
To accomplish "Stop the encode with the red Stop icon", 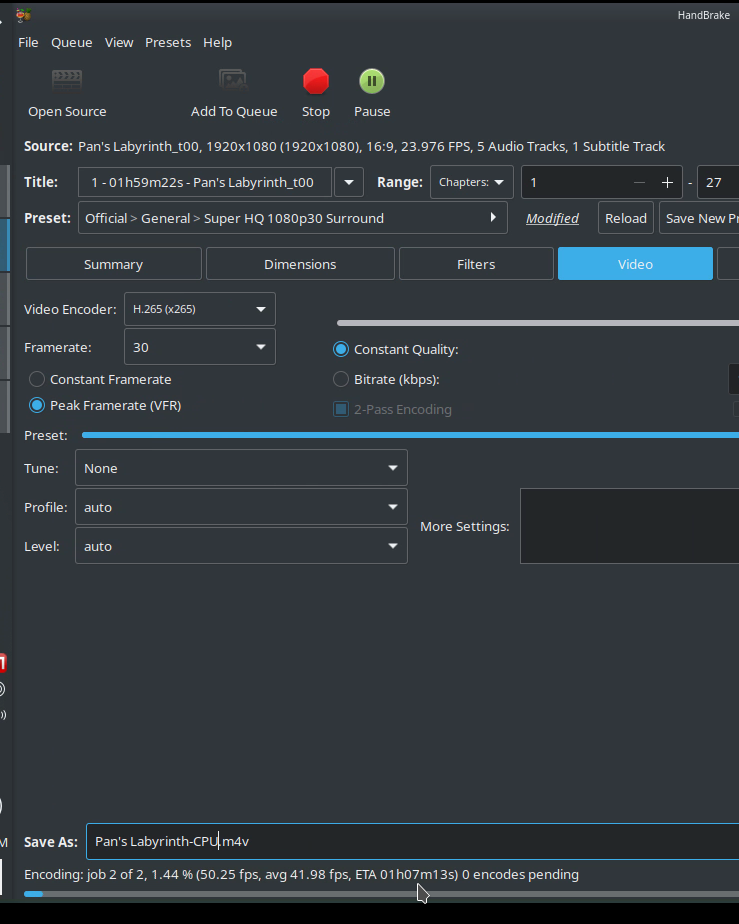I will click(316, 81).
